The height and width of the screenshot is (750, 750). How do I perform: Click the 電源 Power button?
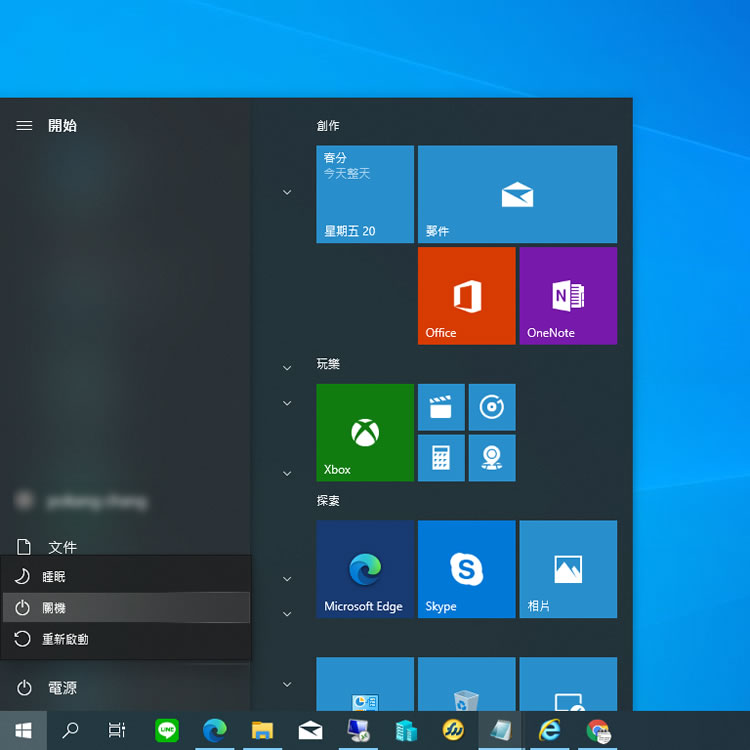(x=125, y=688)
